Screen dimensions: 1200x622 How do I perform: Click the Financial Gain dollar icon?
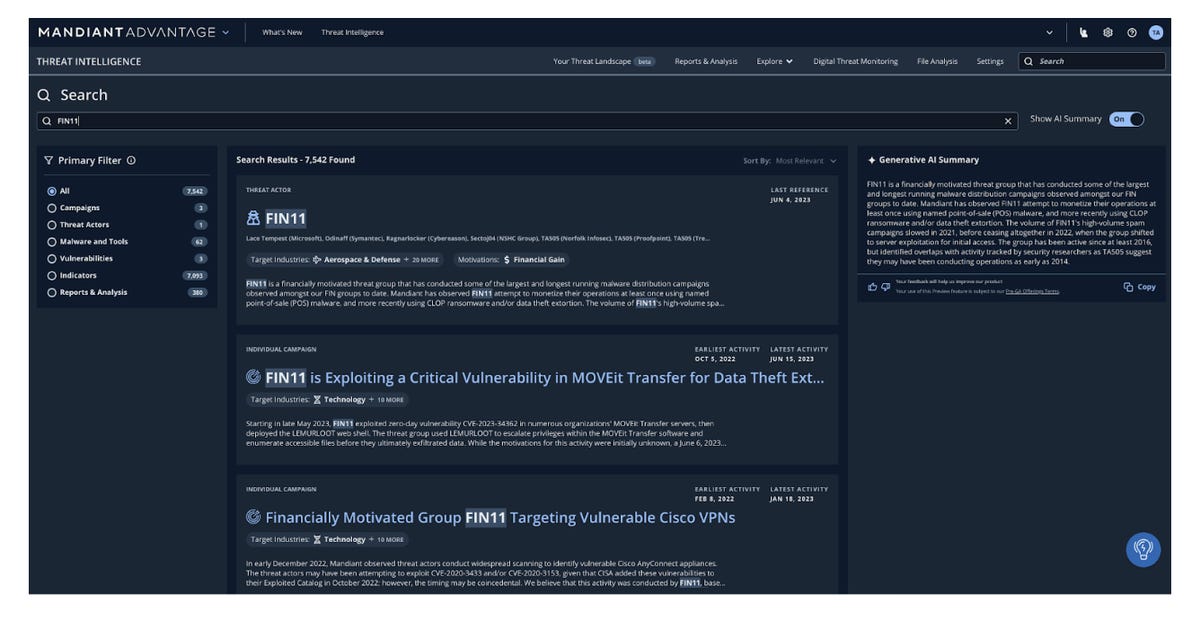[x=506, y=259]
